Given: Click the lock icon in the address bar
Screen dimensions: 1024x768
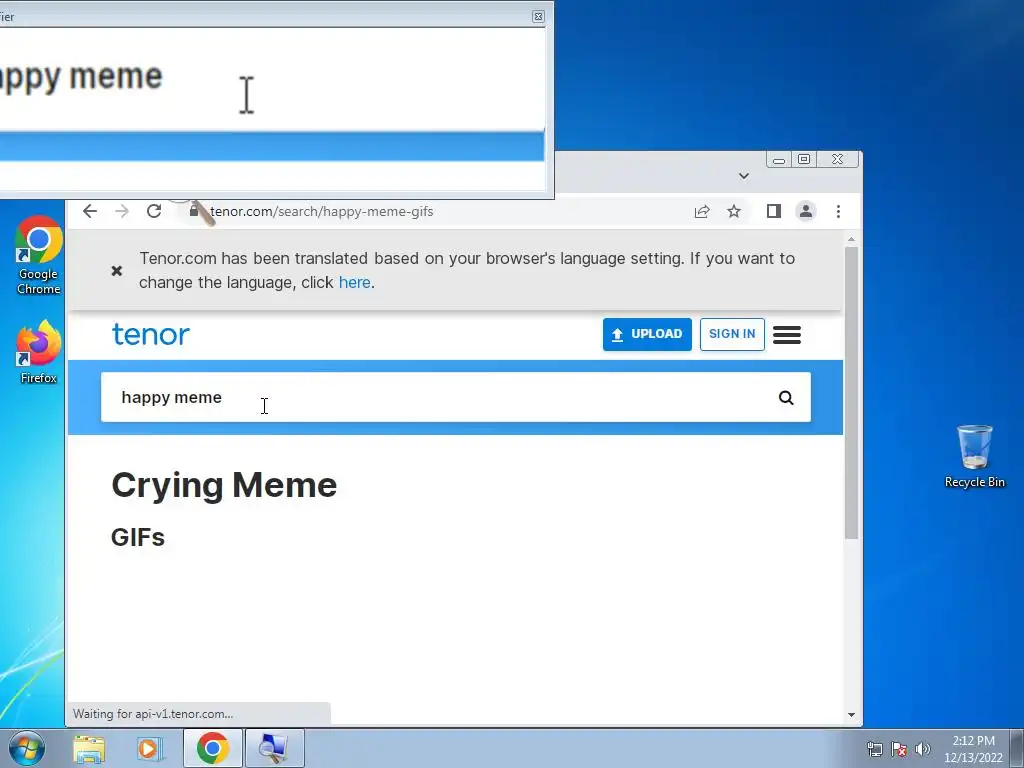Looking at the screenshot, I should [194, 210].
